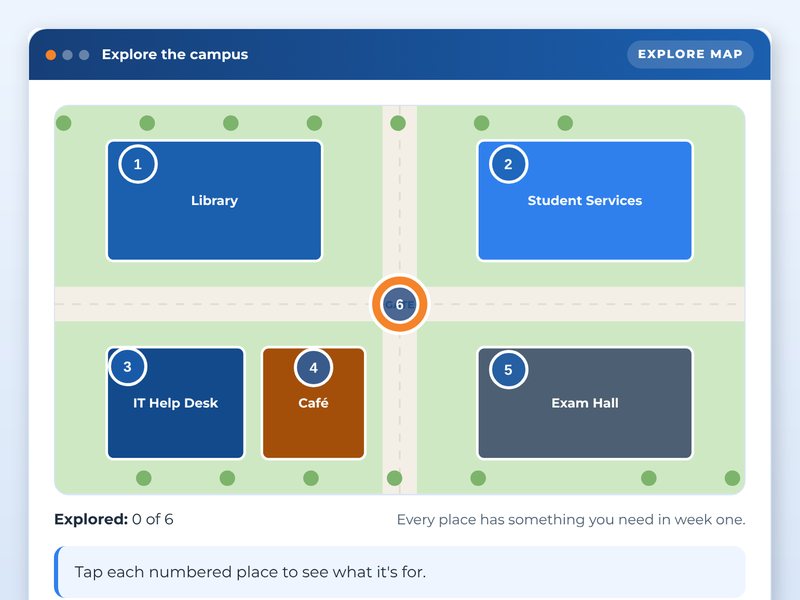Click the 'Explore the campus' title
The width and height of the screenshot is (800, 600).
(174, 54)
